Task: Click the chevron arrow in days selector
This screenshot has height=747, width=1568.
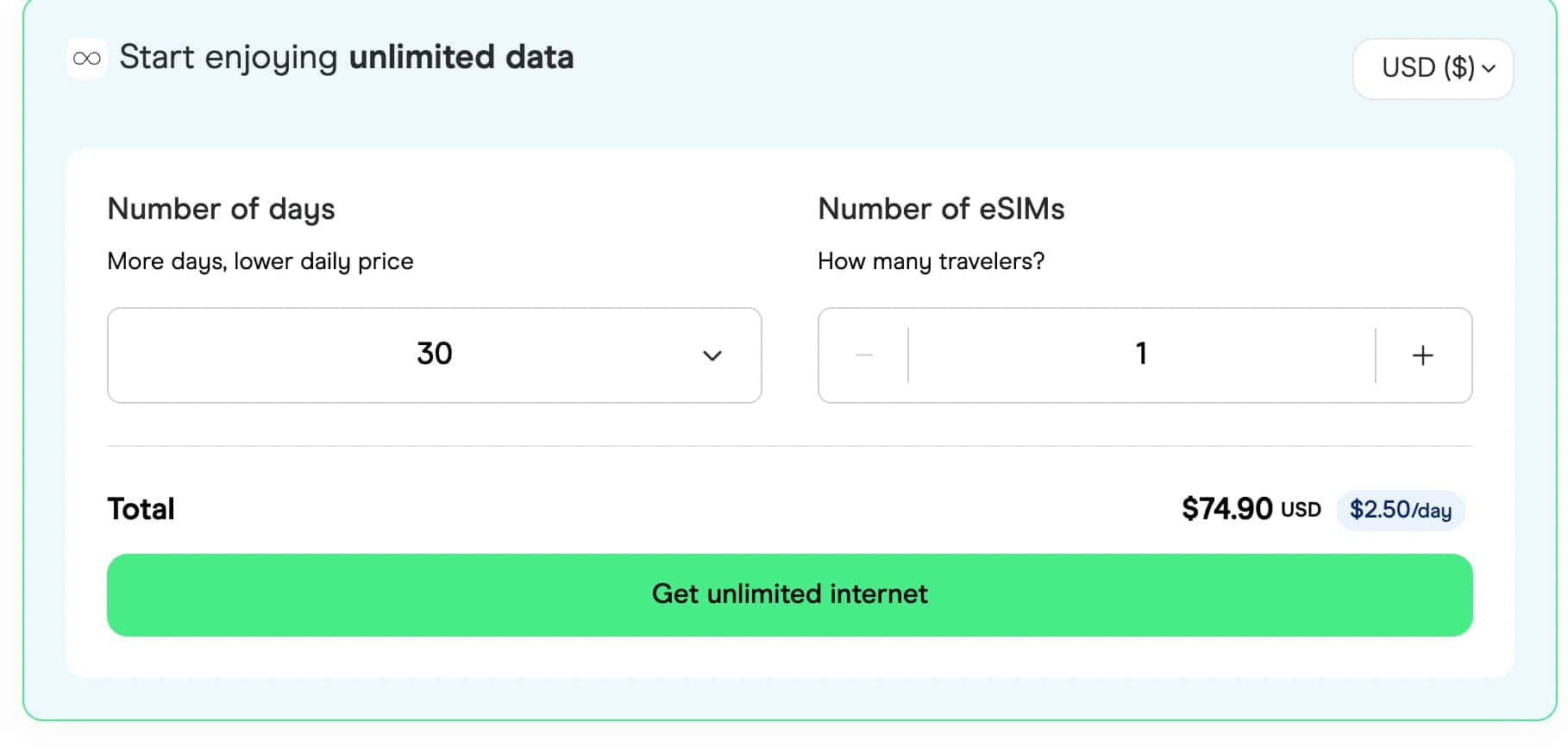Action: click(x=712, y=355)
